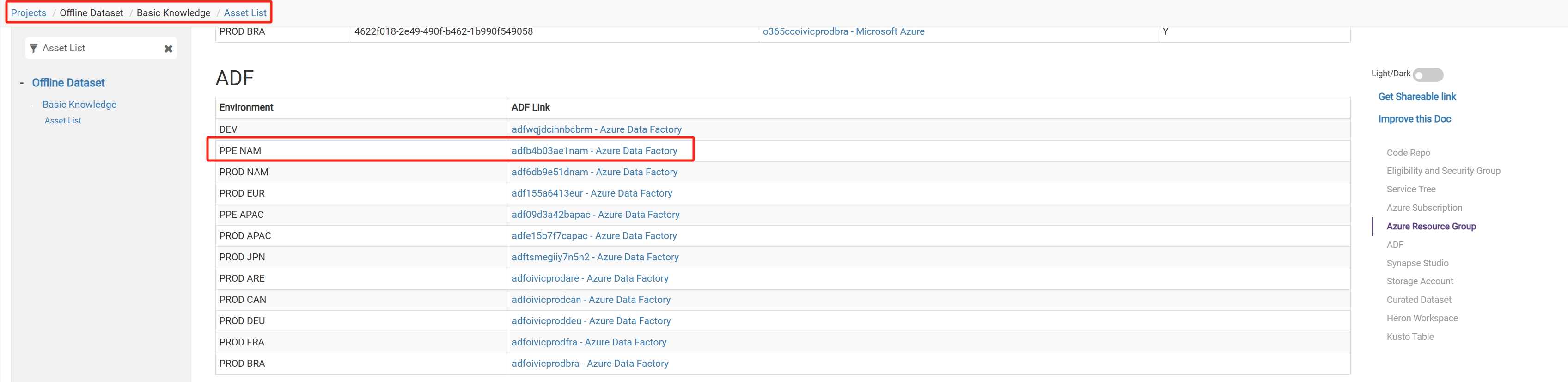Select the PPE NAM environment cell
This screenshot has height=382, width=1568.
361,151
